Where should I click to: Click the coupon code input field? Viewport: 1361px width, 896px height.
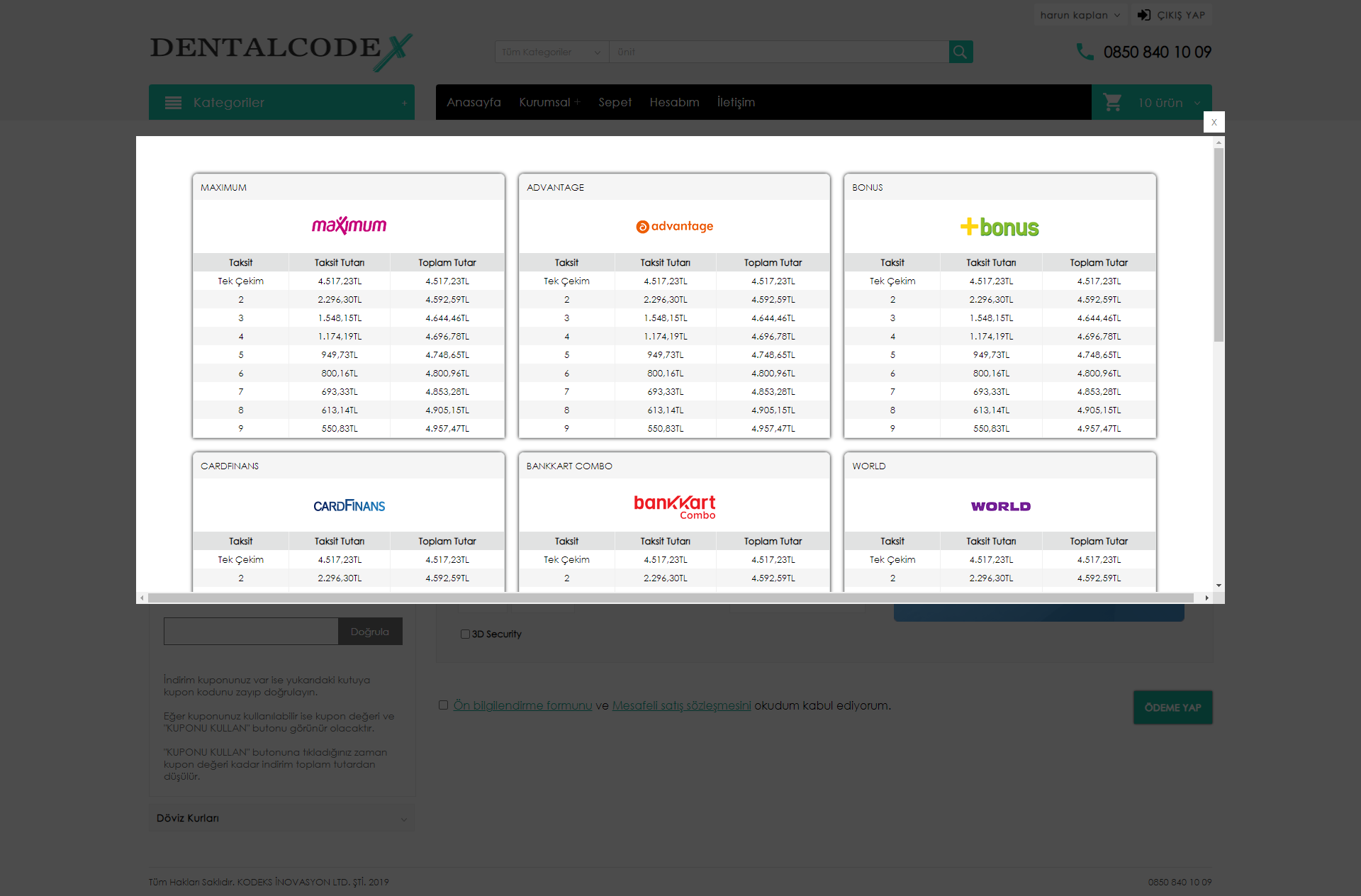click(251, 632)
